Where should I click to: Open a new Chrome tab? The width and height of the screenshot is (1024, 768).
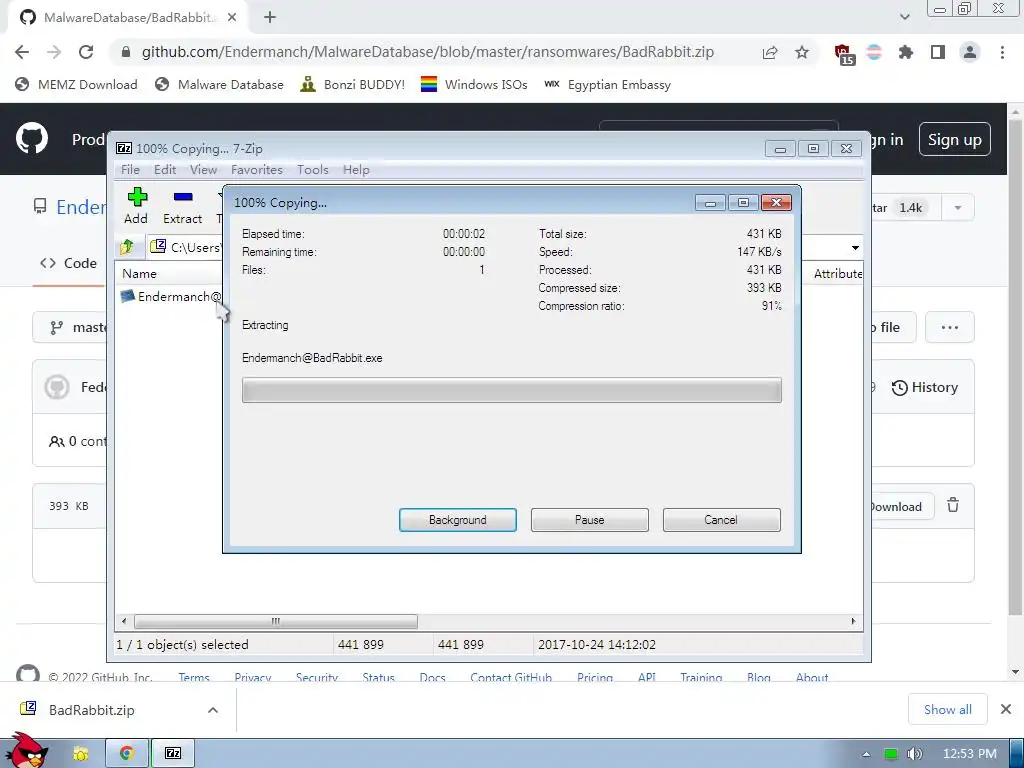pyautogui.click(x=270, y=18)
